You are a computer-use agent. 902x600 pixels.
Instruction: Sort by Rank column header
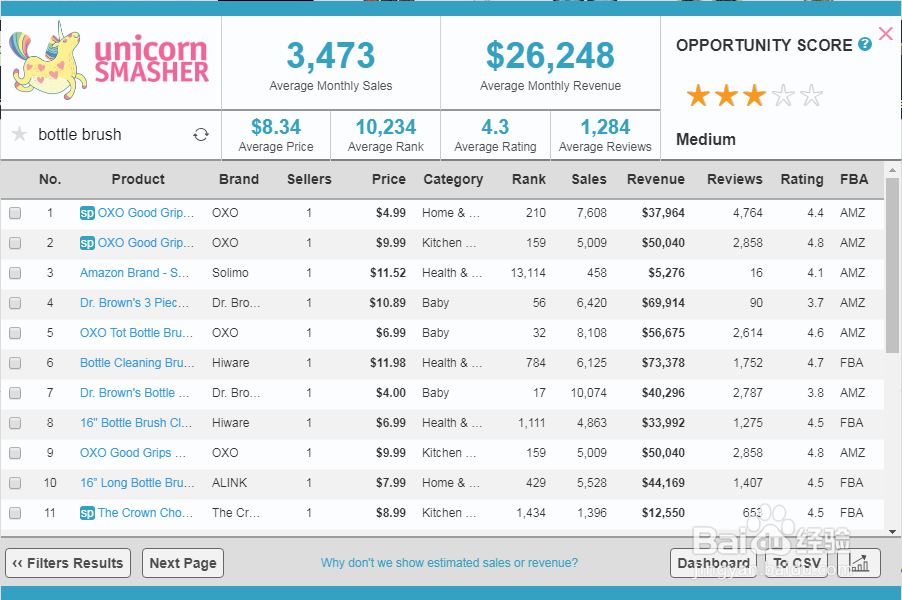pos(529,179)
